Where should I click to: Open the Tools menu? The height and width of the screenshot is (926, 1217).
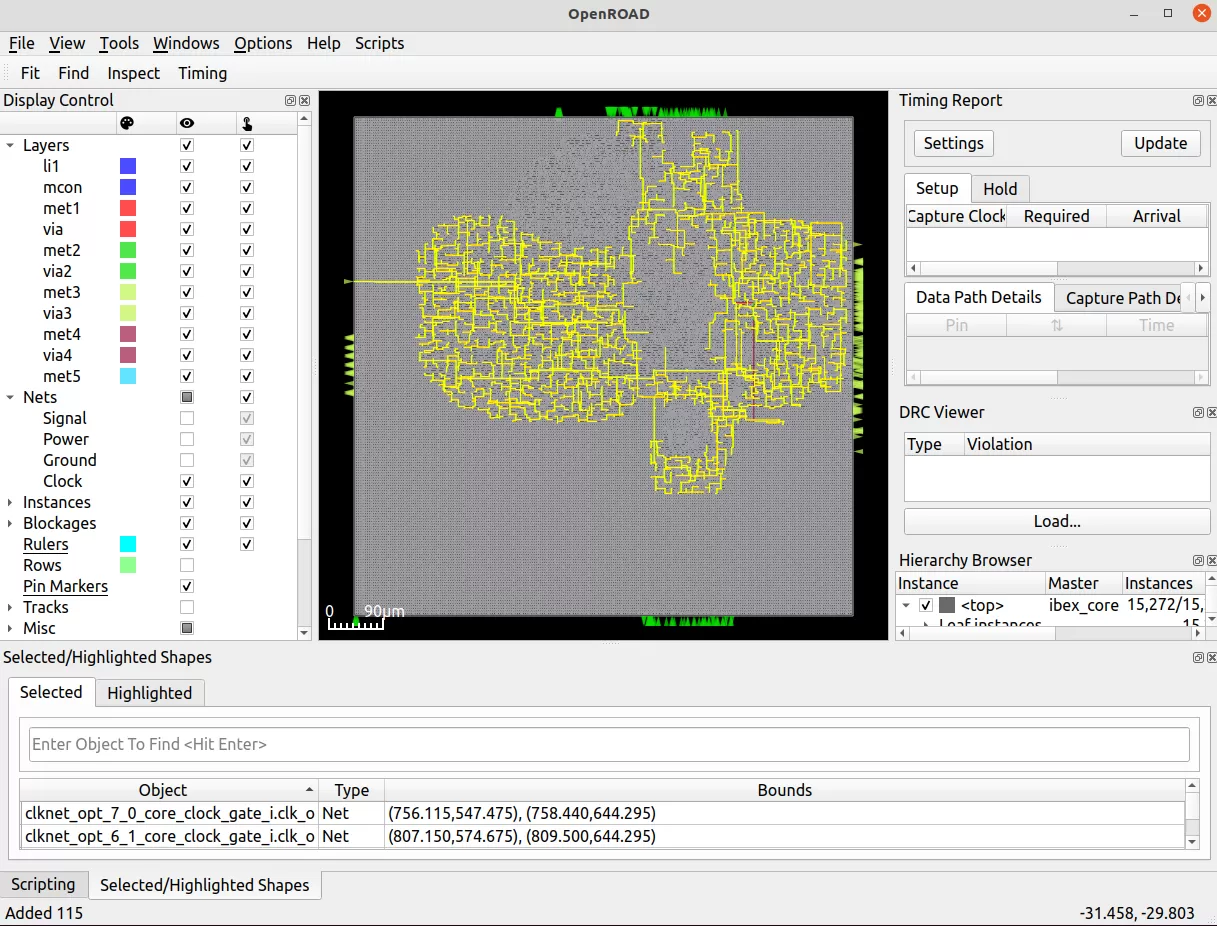[x=119, y=43]
